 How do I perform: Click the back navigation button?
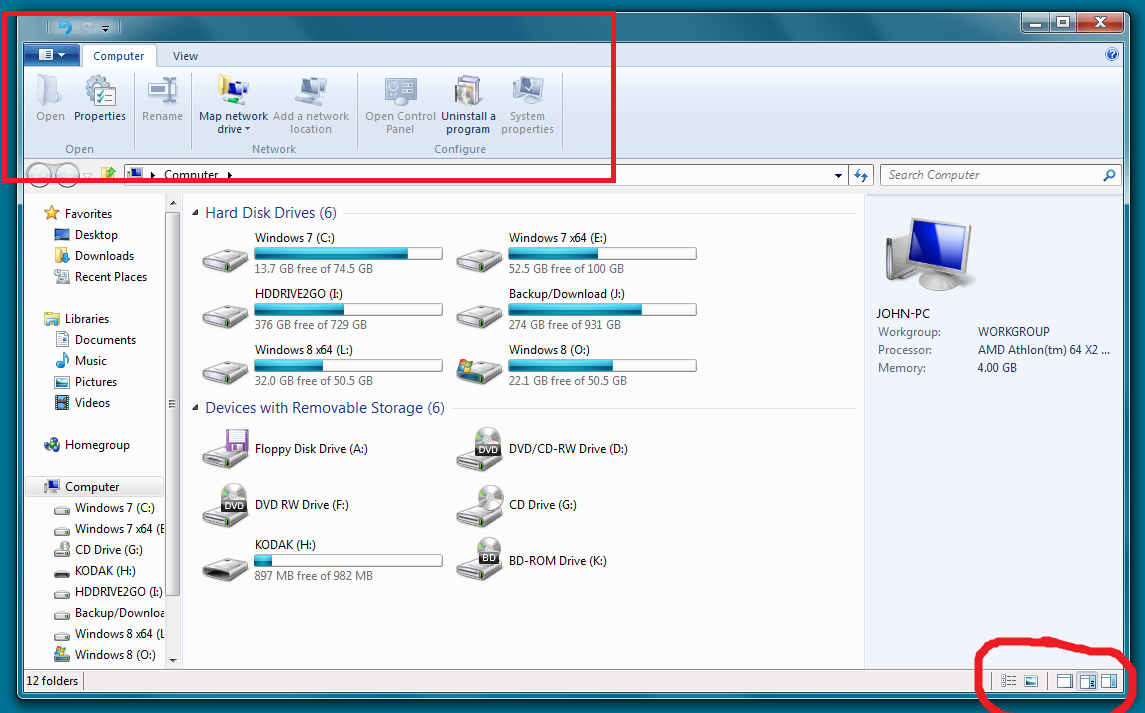39,174
